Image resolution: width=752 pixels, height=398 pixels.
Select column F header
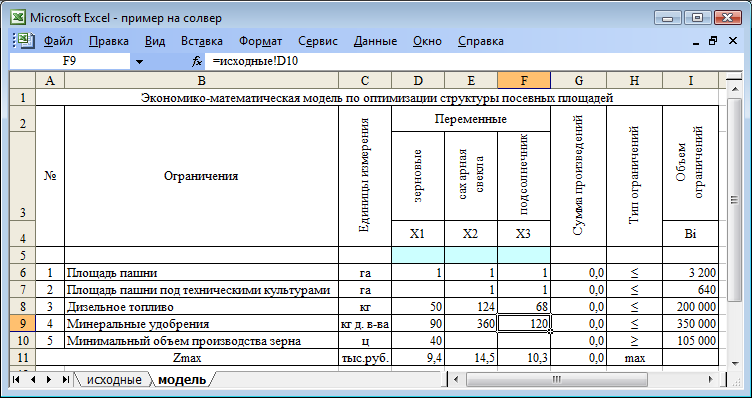pyautogui.click(x=524, y=81)
